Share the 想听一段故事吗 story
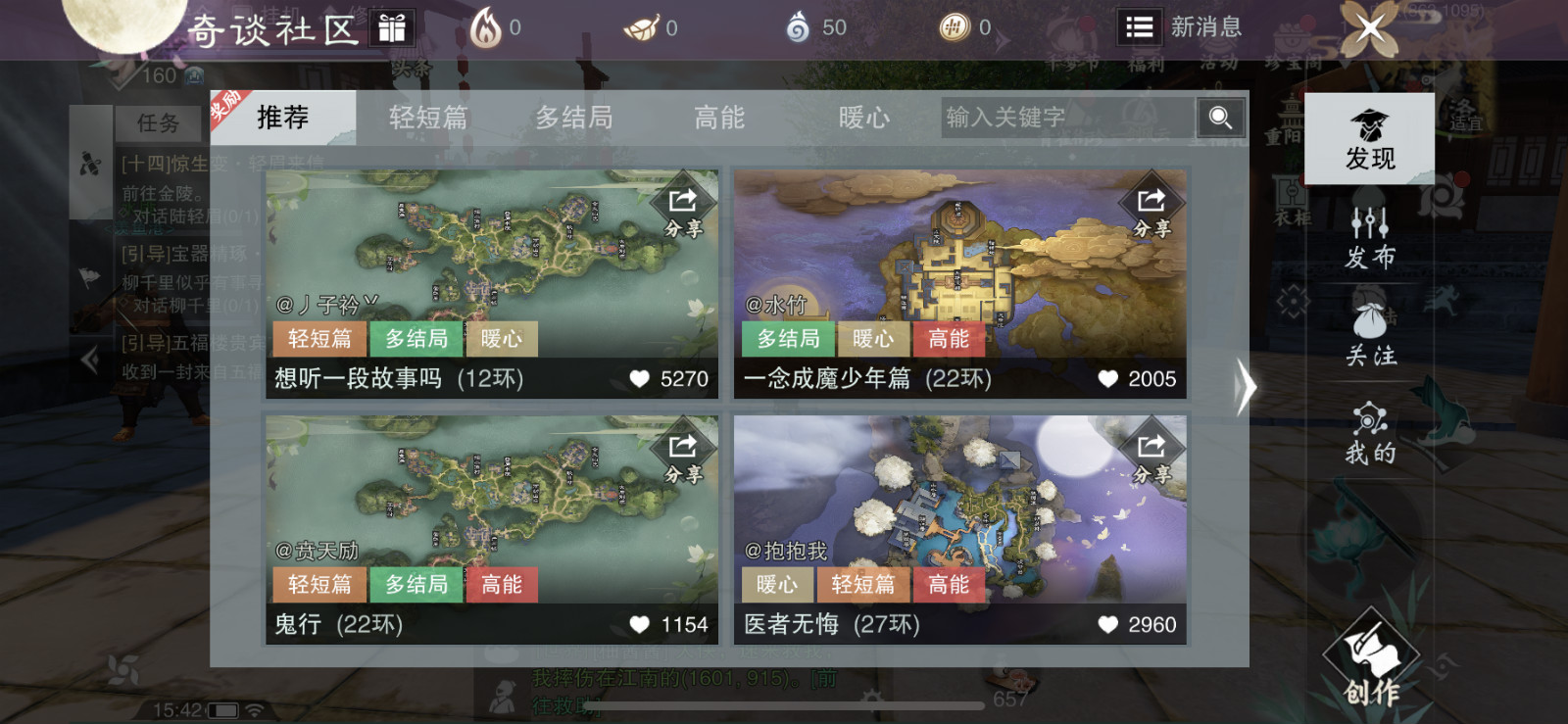 tap(683, 212)
